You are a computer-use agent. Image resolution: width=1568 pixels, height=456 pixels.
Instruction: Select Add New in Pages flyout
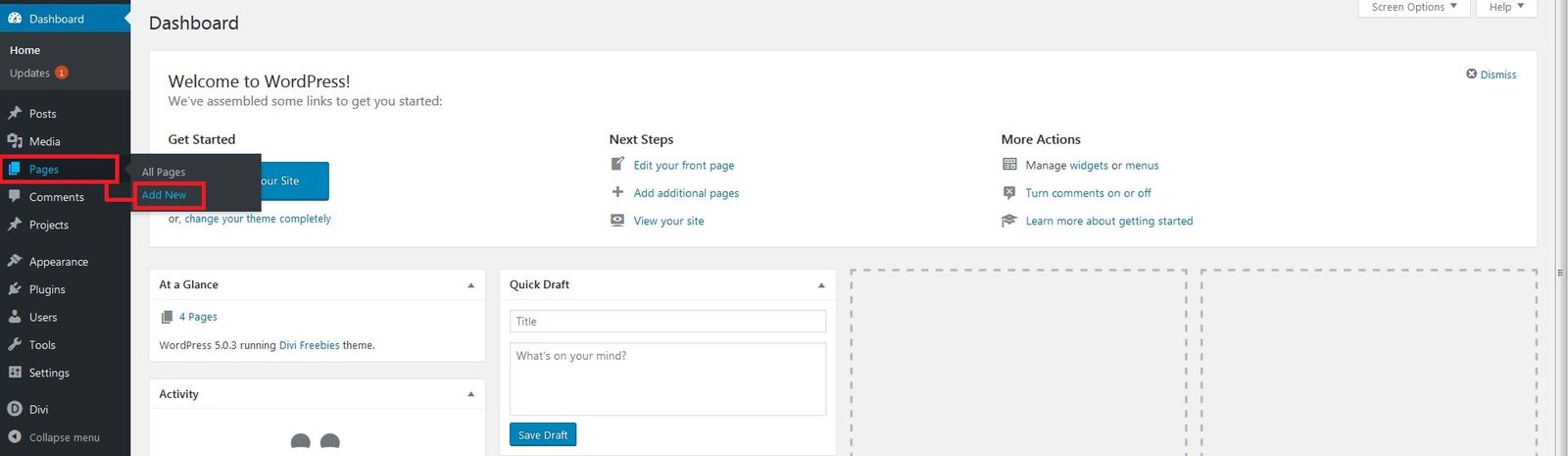click(x=164, y=195)
